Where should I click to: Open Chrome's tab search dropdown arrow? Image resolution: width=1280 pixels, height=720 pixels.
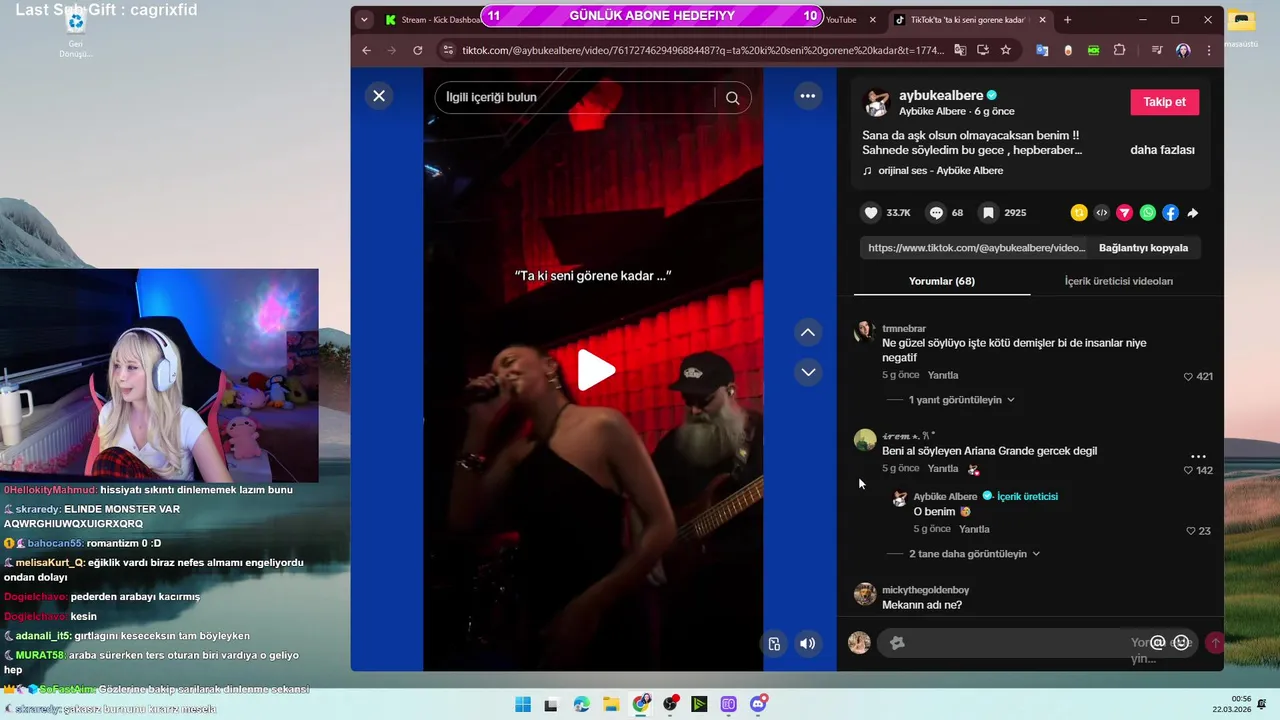[x=364, y=20]
